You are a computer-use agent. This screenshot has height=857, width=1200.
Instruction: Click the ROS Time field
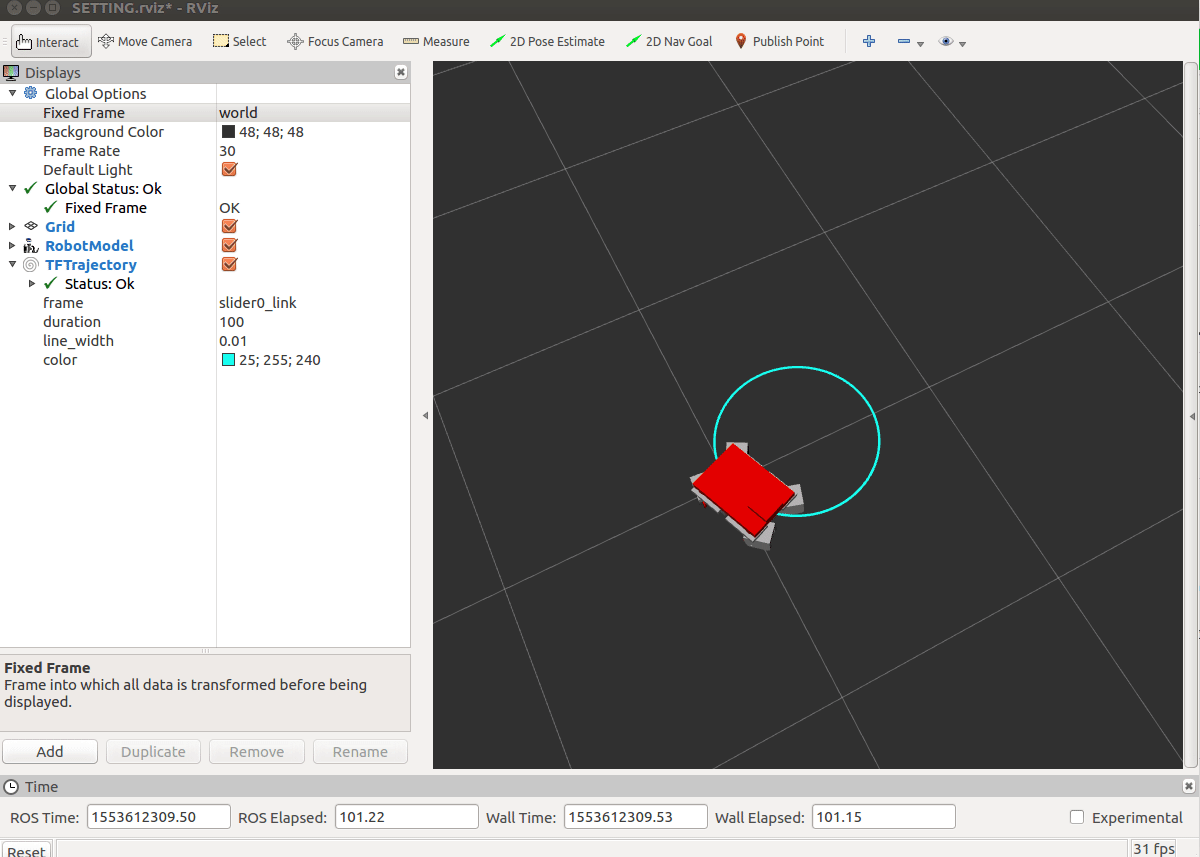[x=159, y=817]
